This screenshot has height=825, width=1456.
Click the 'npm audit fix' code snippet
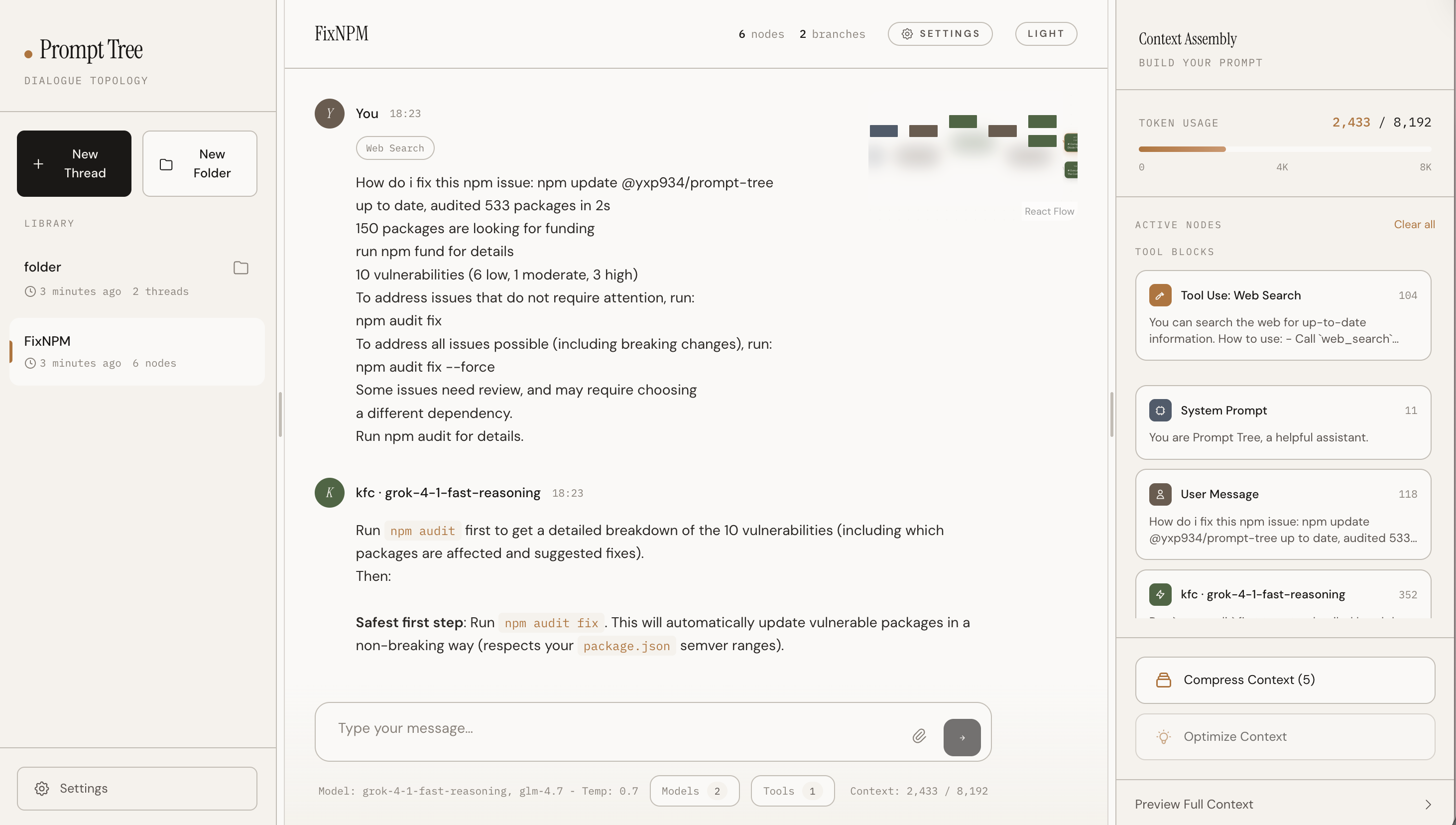(551, 623)
